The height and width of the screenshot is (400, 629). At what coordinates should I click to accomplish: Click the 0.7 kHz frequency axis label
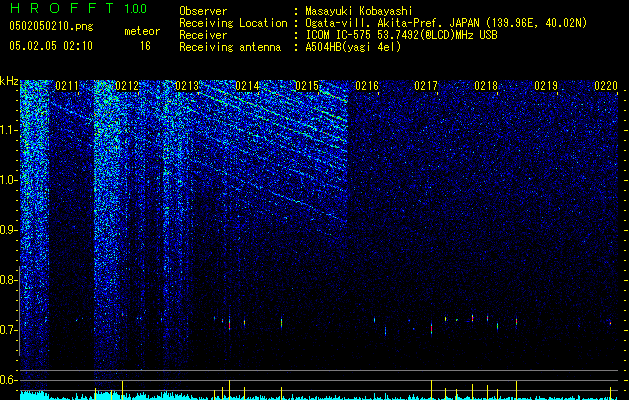8,330
